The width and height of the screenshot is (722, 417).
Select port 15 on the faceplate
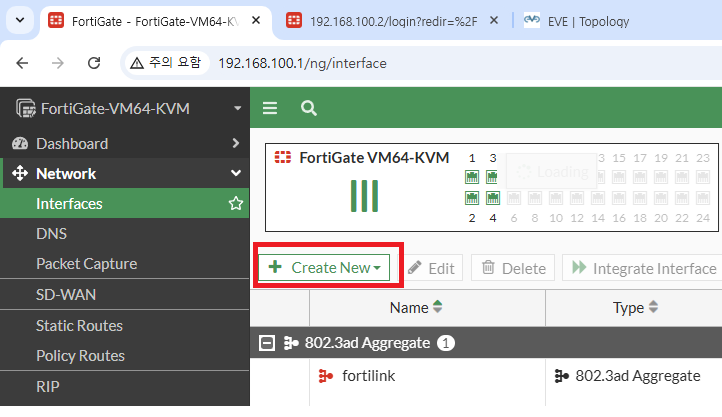[x=619, y=177]
